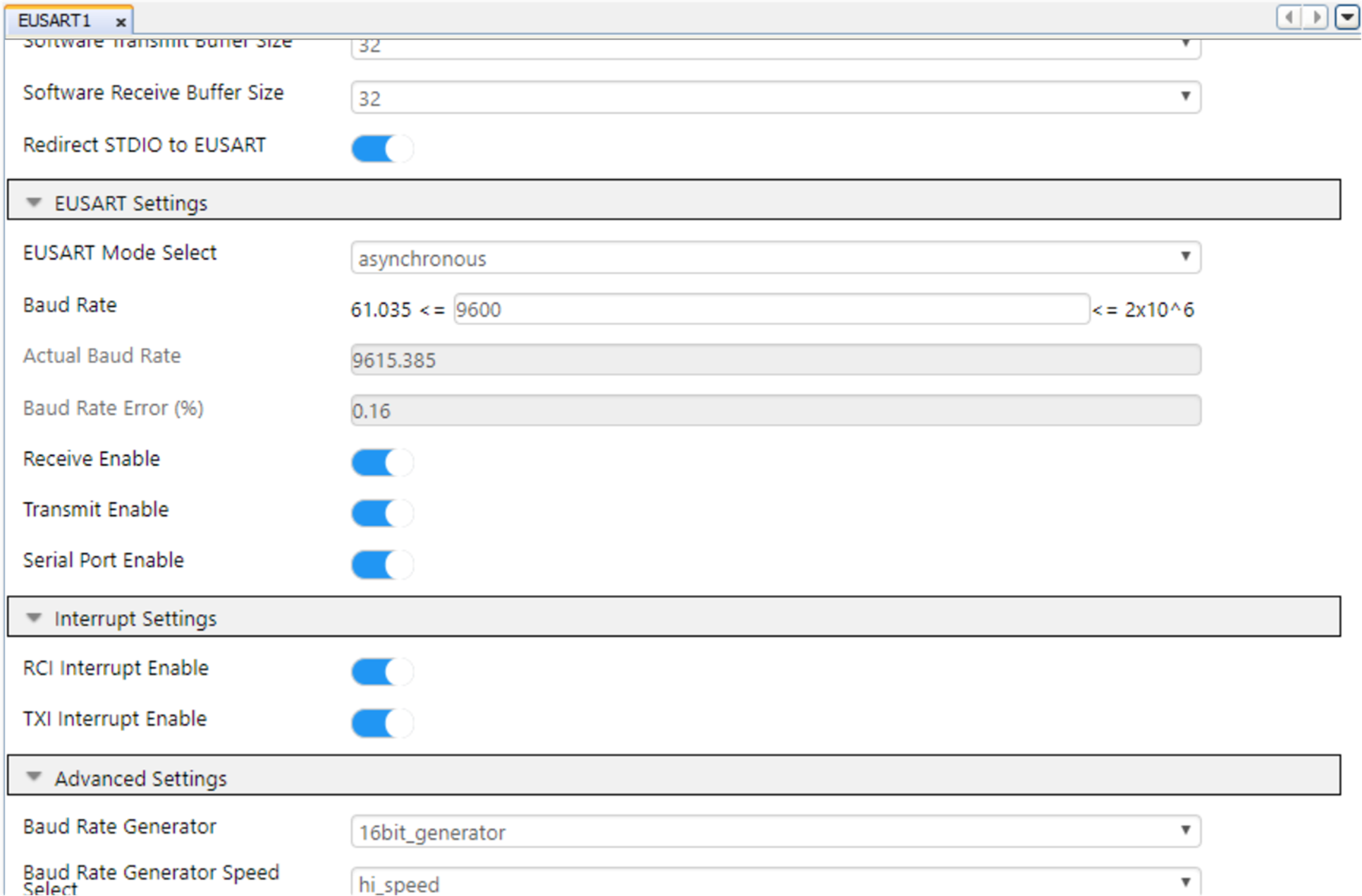Toggle Redirect STDIO to EUSART switch

pos(382,149)
